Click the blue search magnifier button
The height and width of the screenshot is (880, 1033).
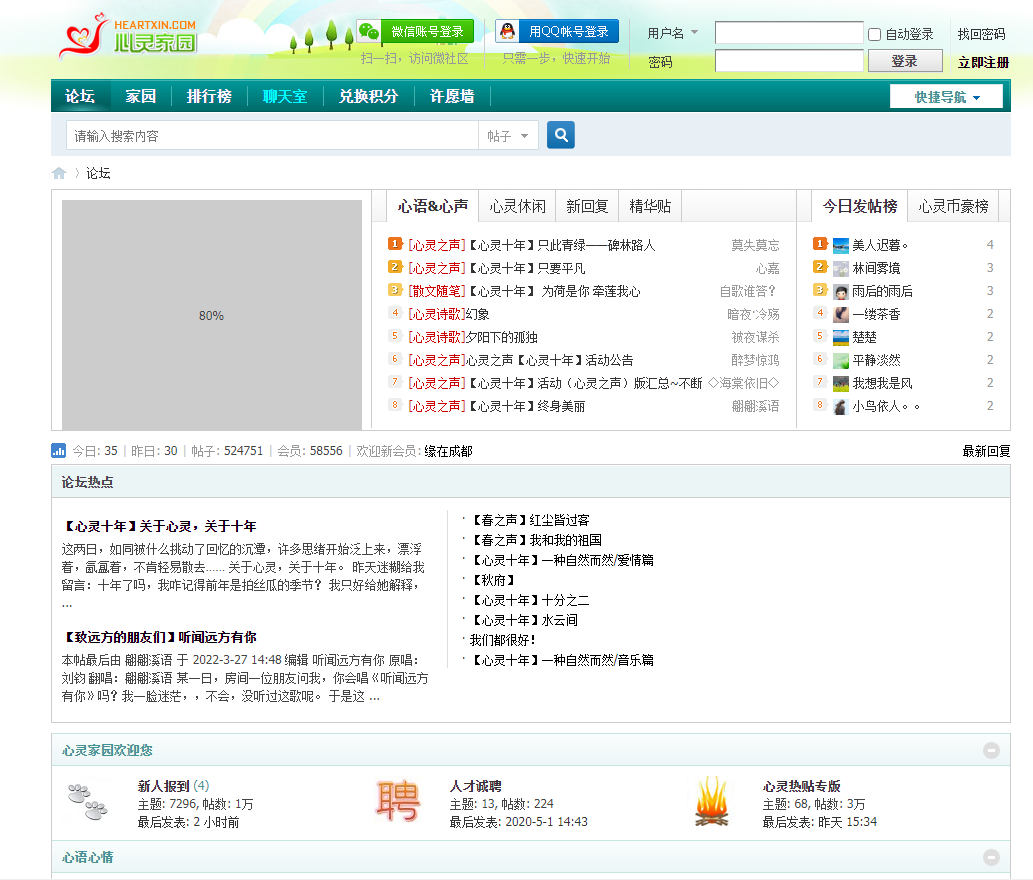(x=561, y=135)
